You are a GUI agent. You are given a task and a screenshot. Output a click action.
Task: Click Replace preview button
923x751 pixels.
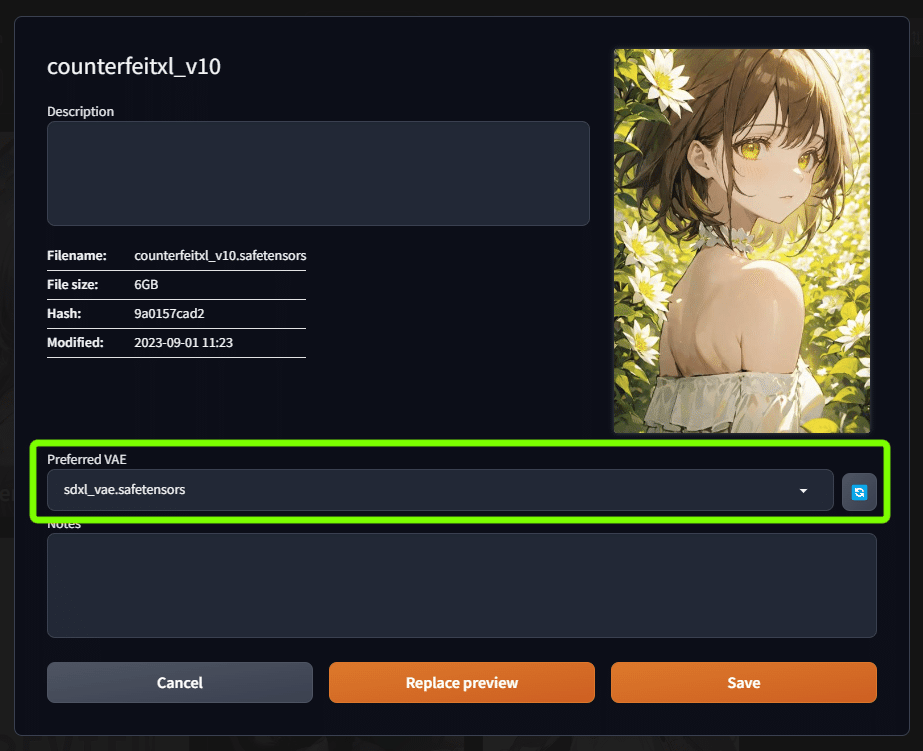tap(462, 683)
